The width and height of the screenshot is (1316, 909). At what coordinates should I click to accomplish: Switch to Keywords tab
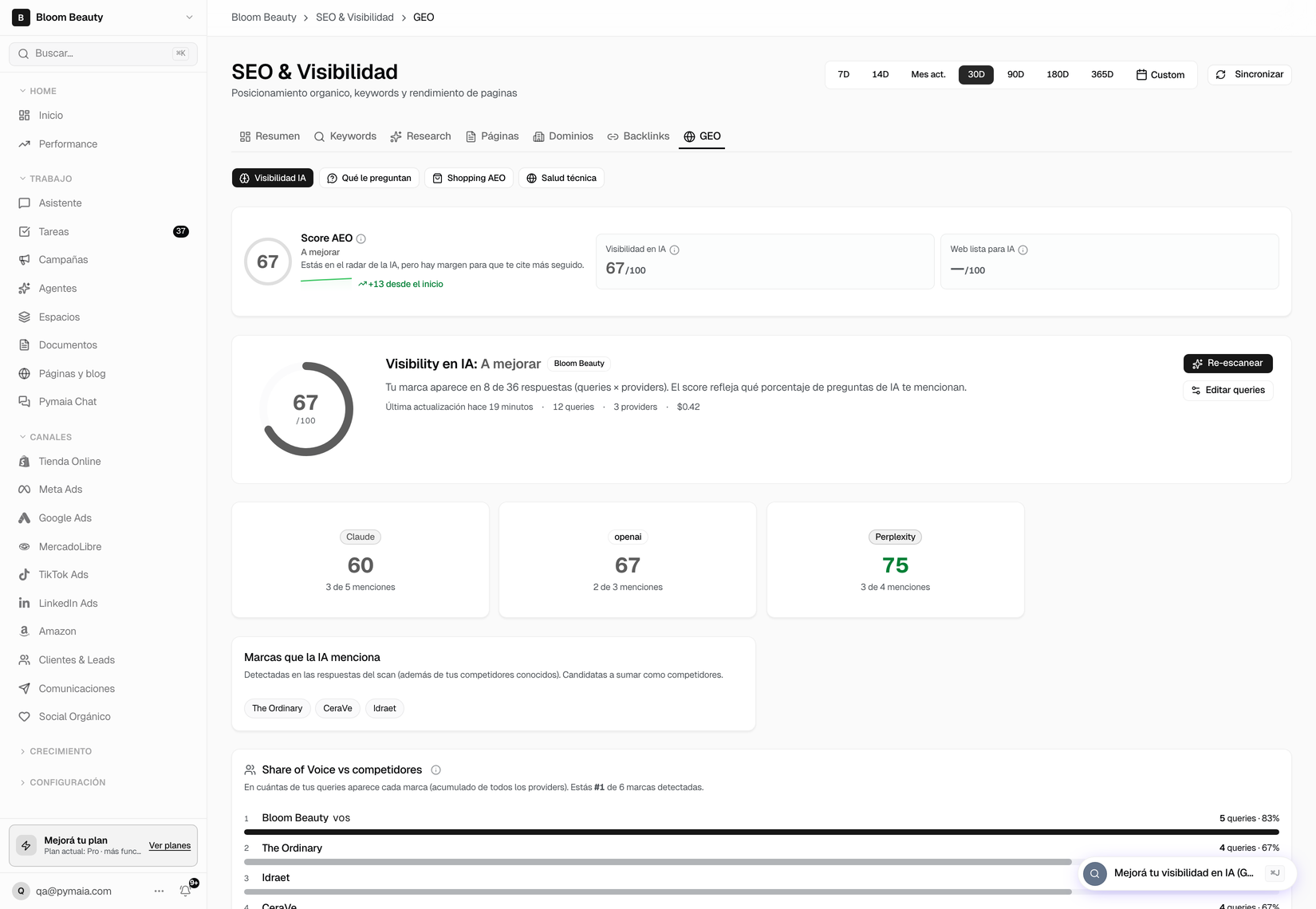[x=345, y=136]
